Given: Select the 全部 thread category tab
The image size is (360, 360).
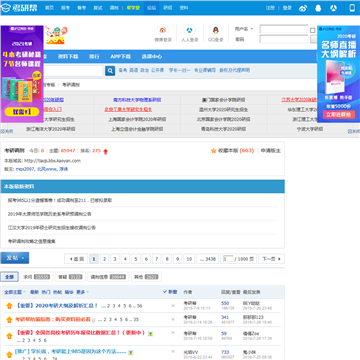Looking at the screenshot, I should click(x=9, y=277).
